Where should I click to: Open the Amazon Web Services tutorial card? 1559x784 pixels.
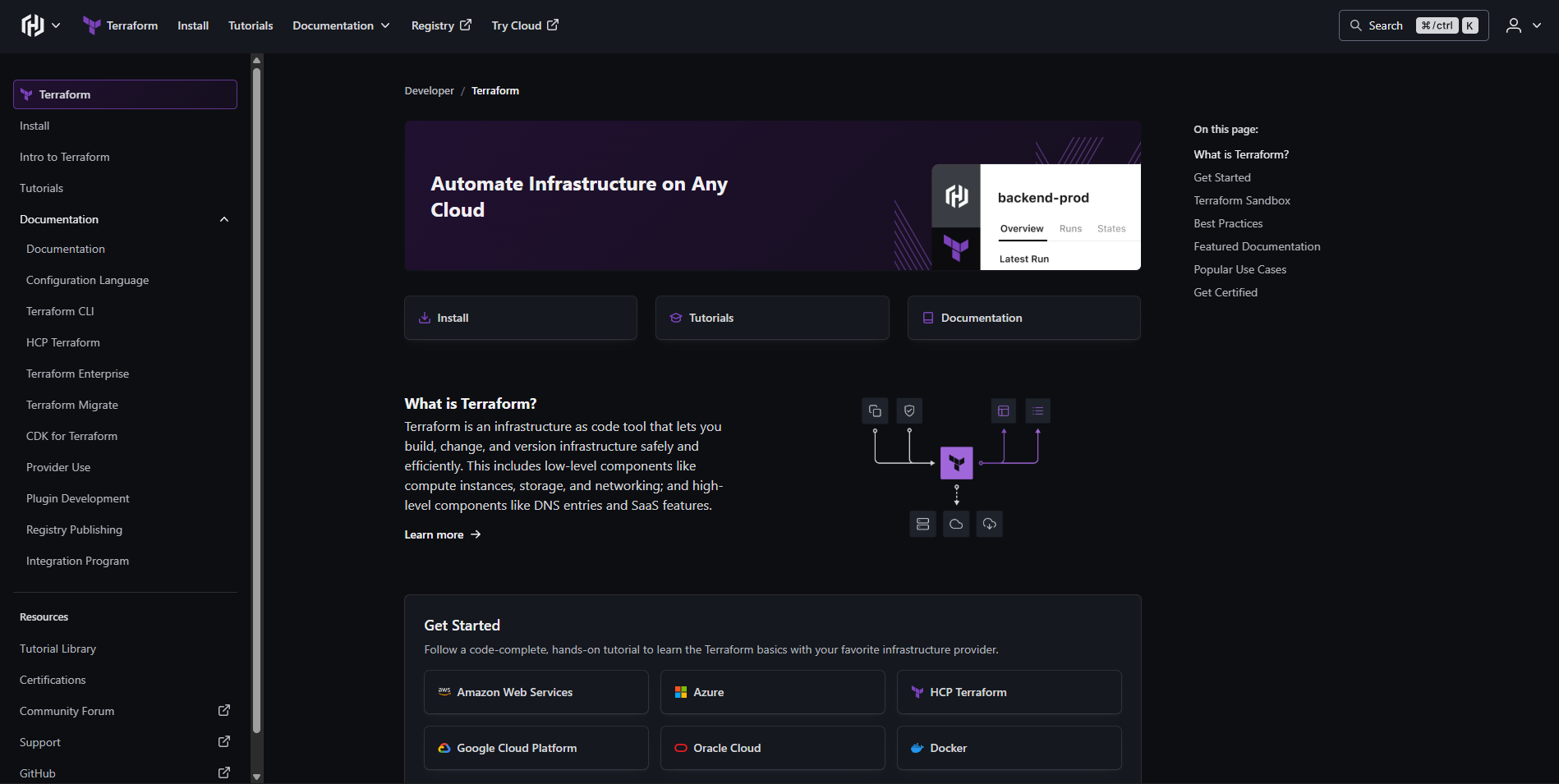click(536, 692)
